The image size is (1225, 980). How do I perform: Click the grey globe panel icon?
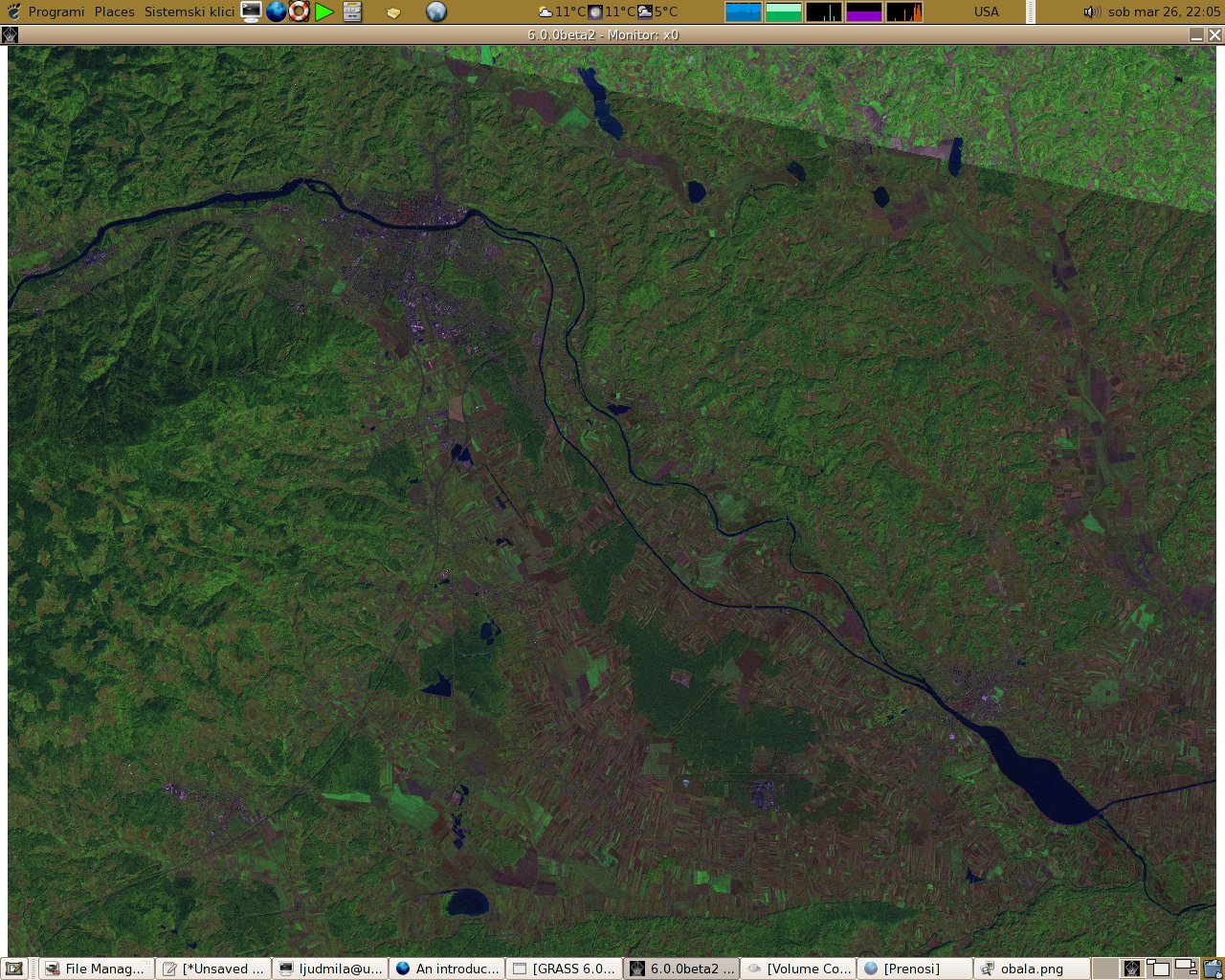coord(436,11)
